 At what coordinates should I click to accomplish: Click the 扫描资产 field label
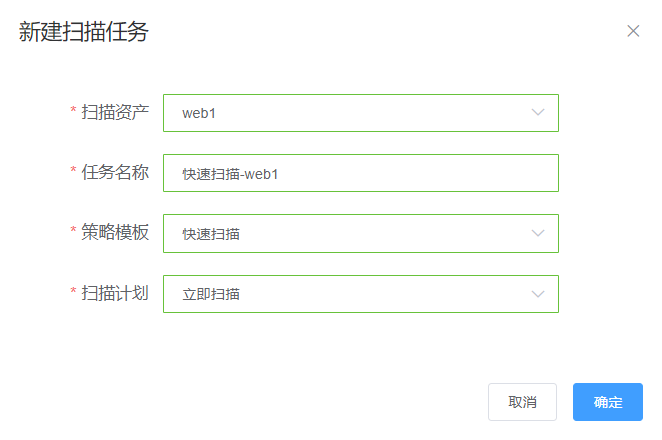pyautogui.click(x=115, y=112)
